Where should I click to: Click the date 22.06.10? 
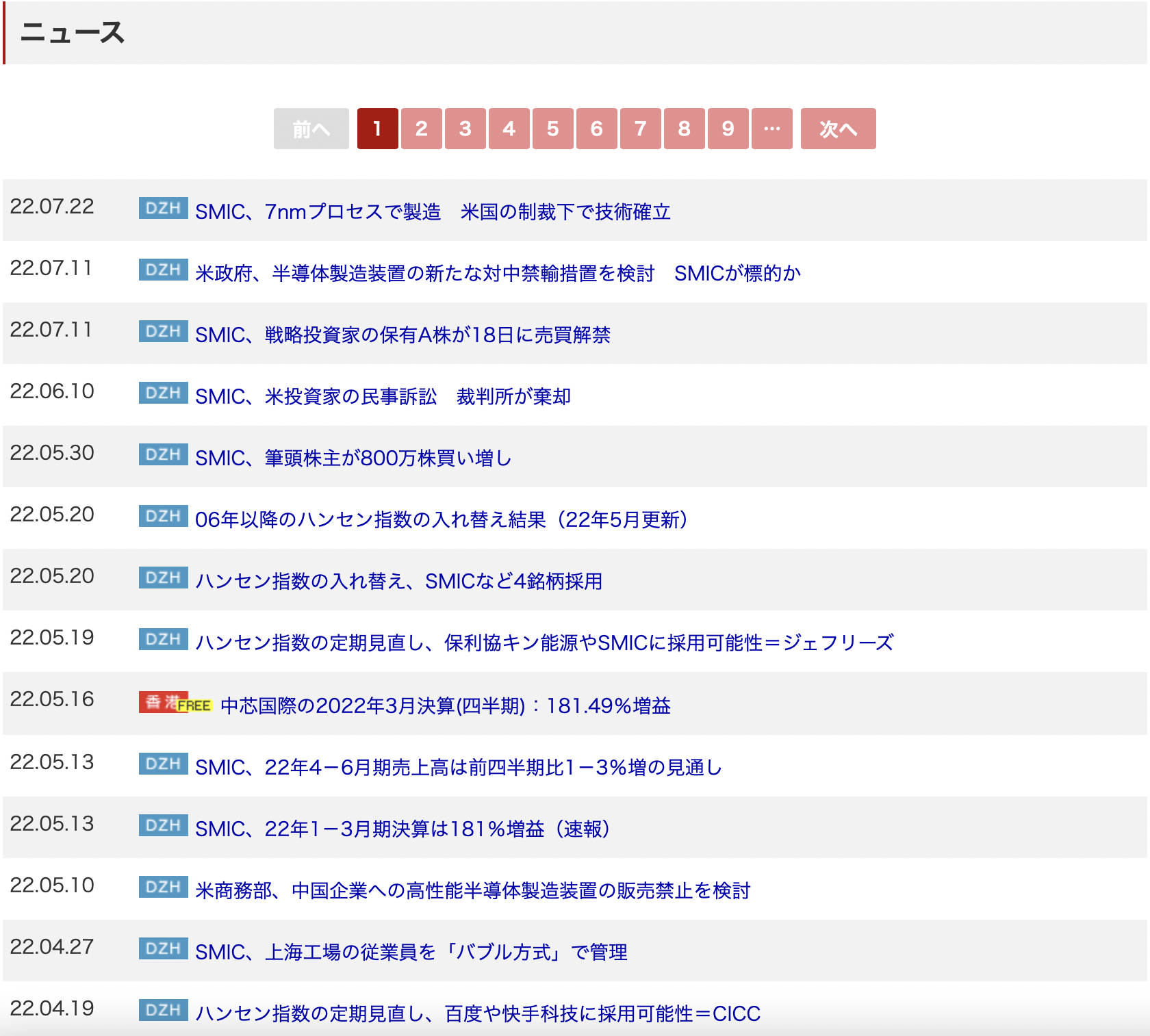[52, 391]
